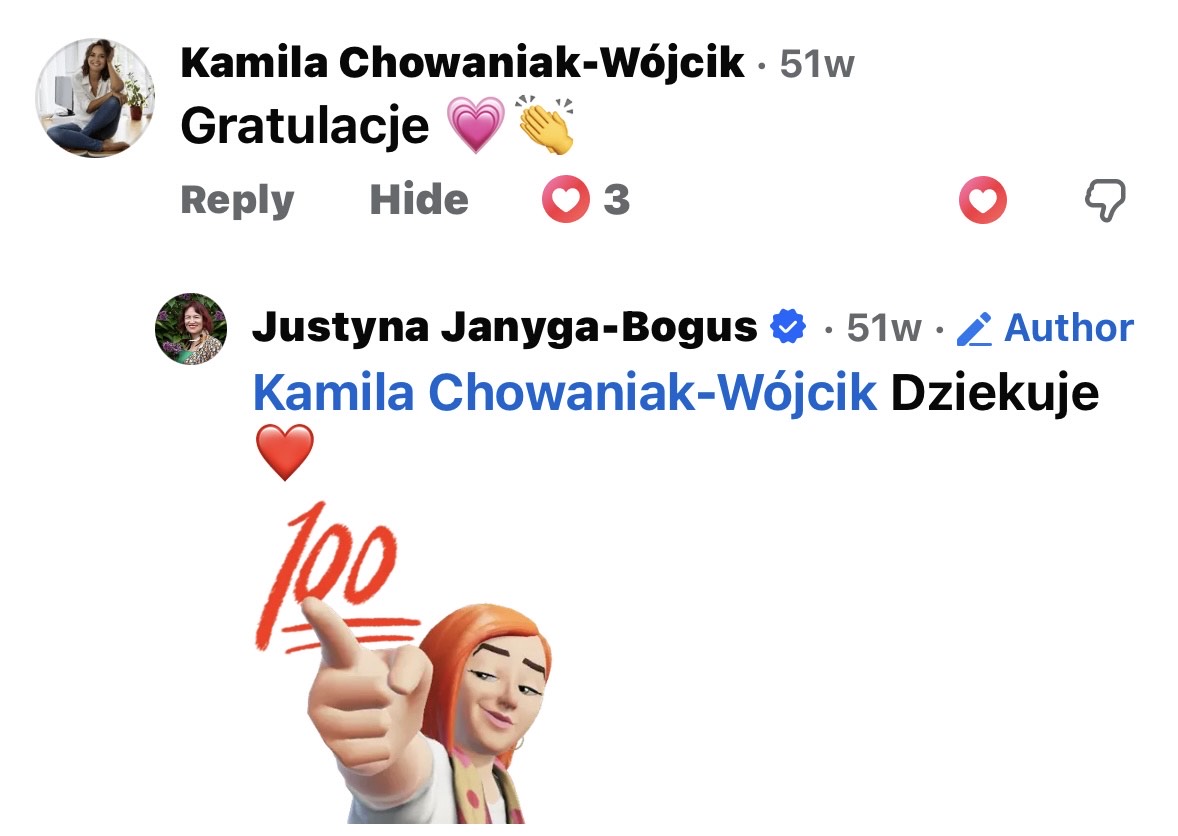Click the Kamila Chowaniak-Wójcik commenter name

pos(462,62)
